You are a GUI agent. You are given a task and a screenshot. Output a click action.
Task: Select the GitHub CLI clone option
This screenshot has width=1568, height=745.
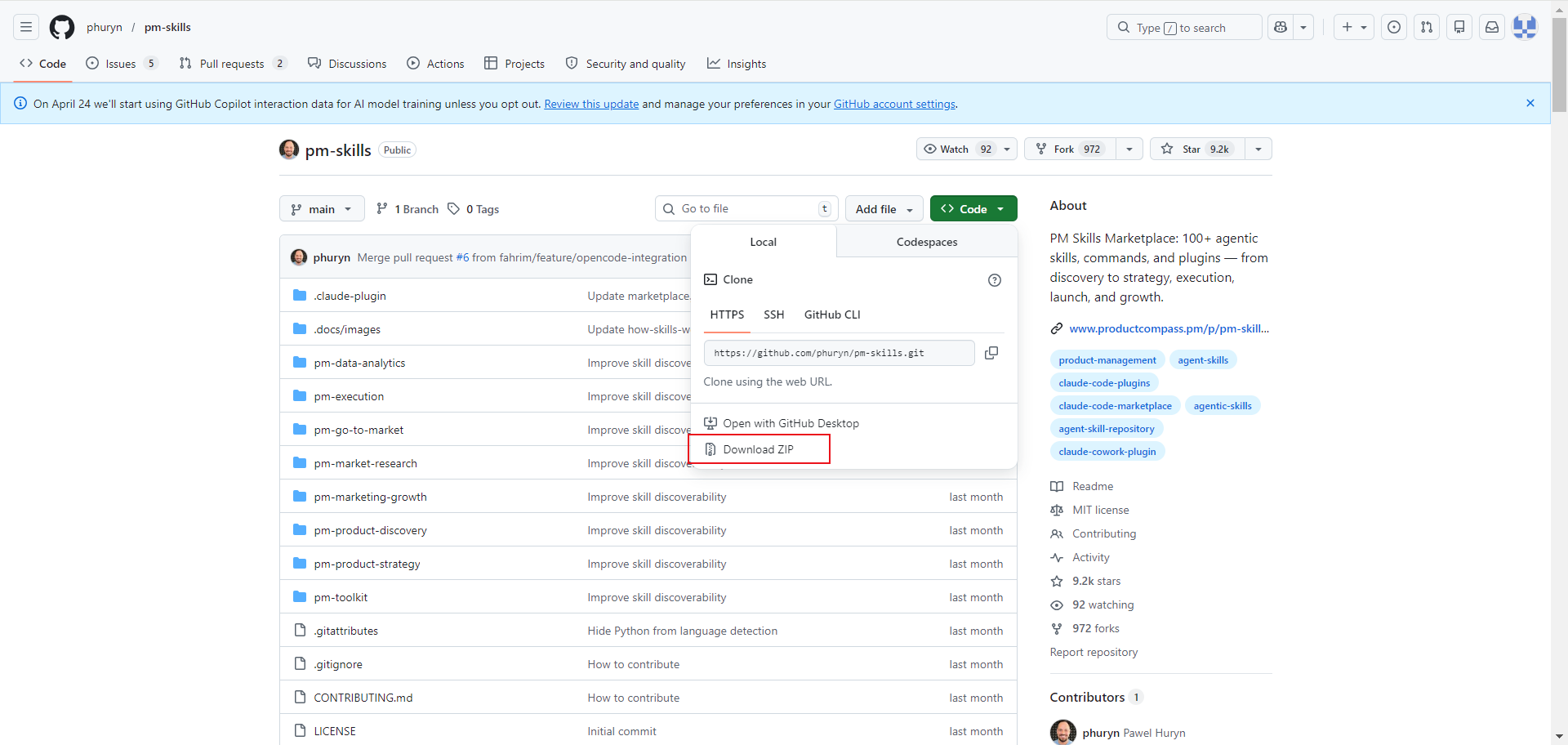[x=832, y=315]
